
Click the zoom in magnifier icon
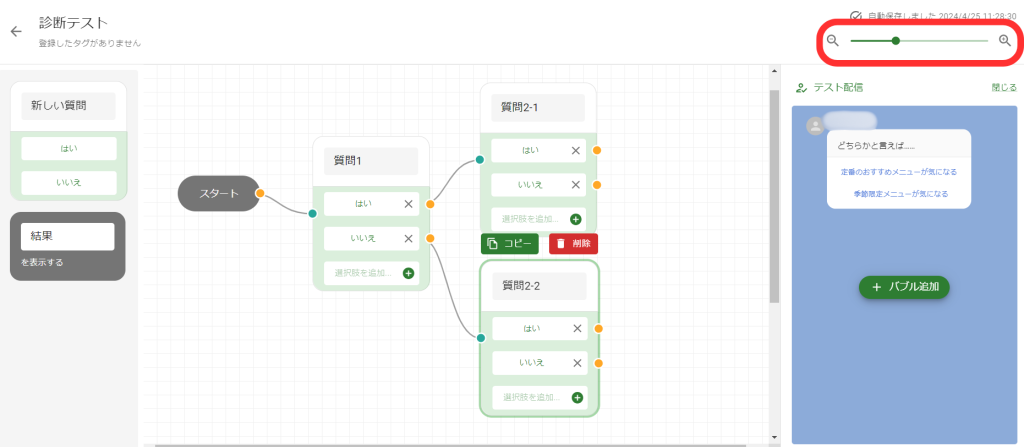1005,40
